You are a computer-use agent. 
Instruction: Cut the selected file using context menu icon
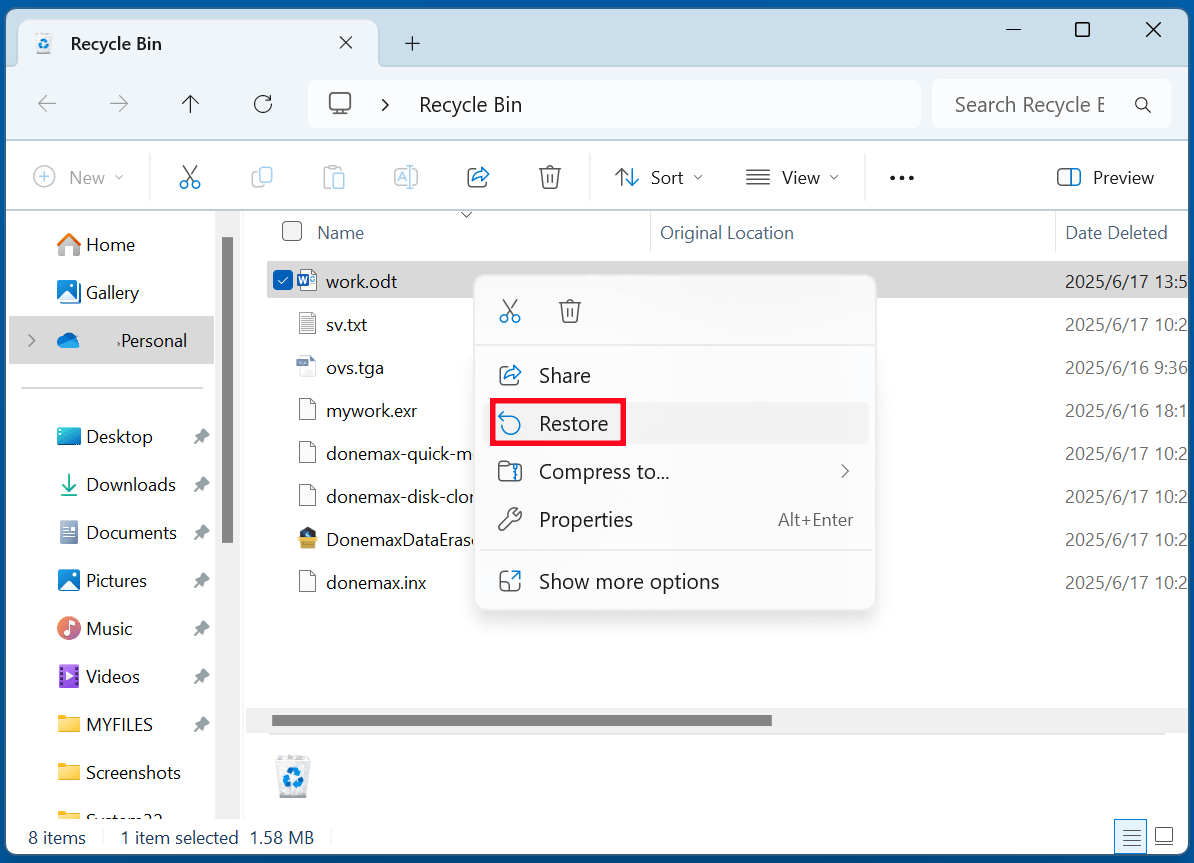point(510,310)
